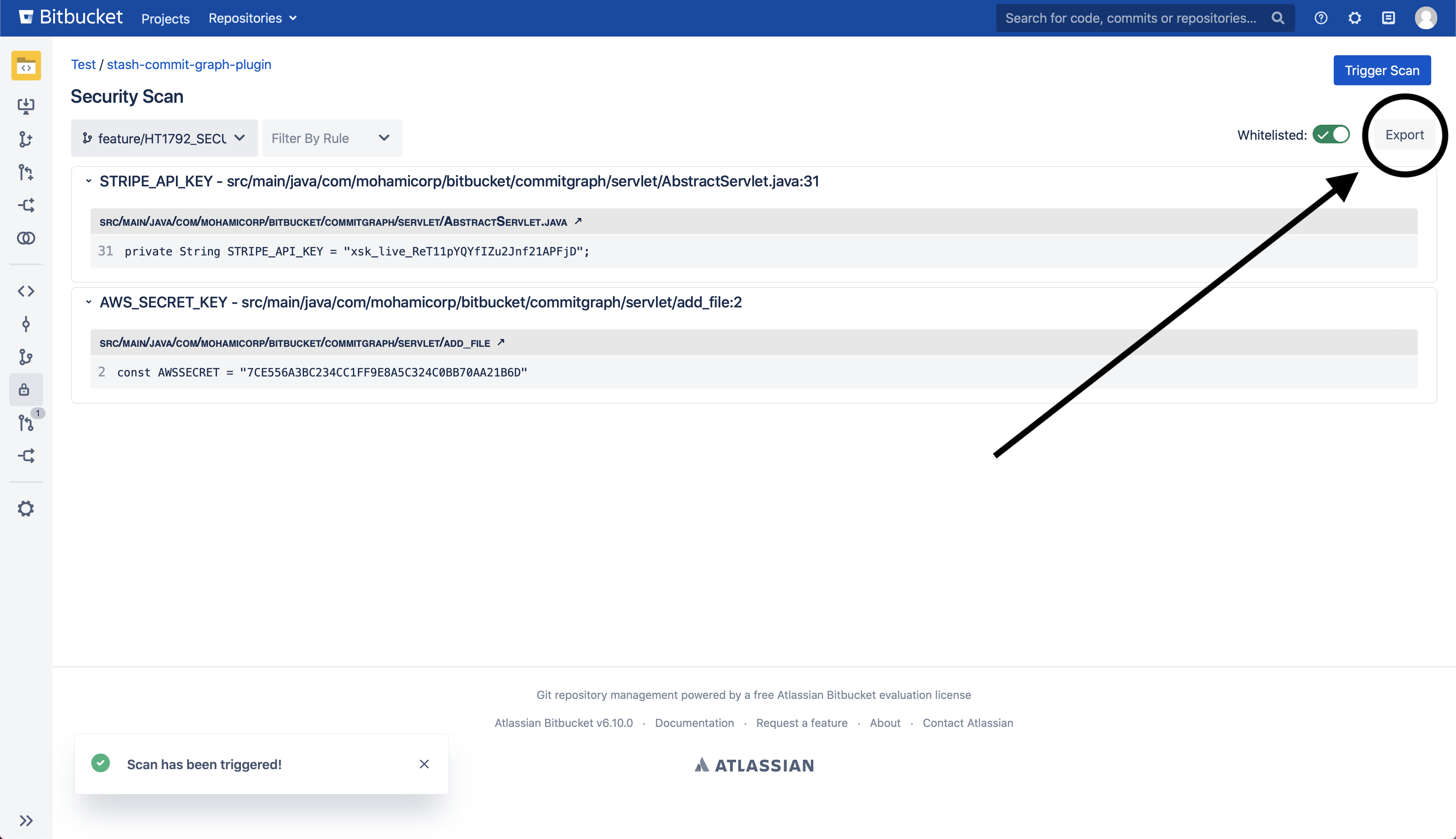Open the Filter By Rule dropdown

[331, 138]
